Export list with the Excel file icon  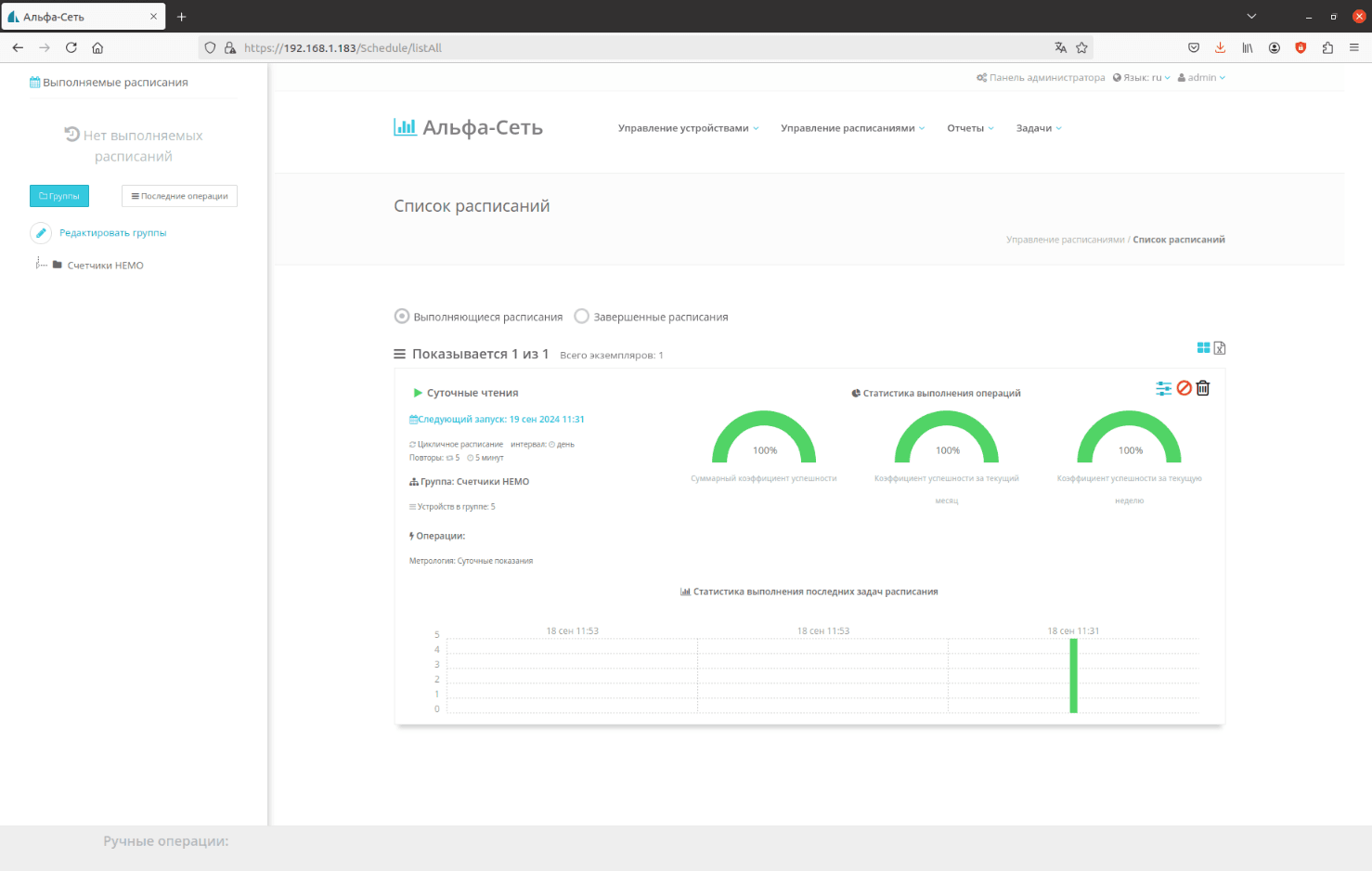click(1220, 347)
